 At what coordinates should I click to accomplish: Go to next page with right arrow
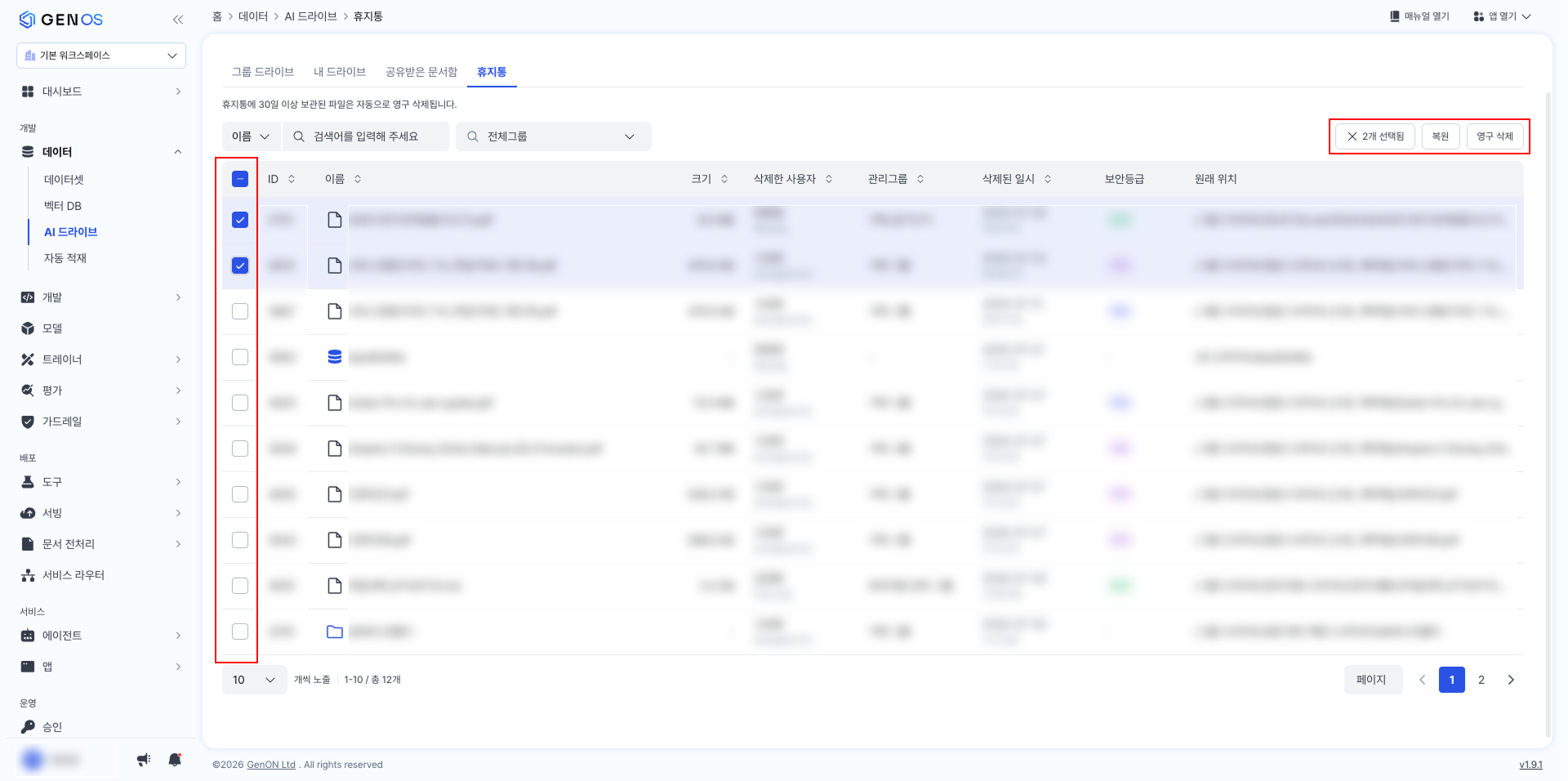[x=1511, y=680]
